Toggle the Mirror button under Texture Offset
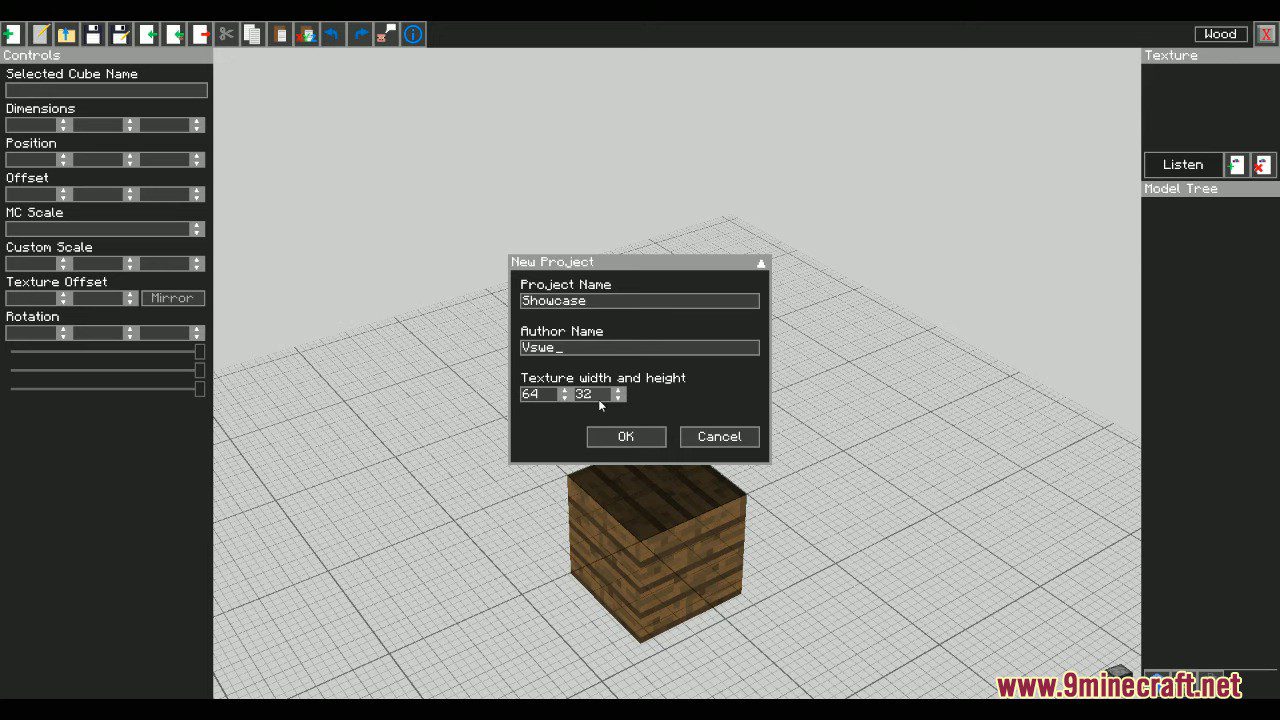The width and height of the screenshot is (1280, 720). point(173,298)
